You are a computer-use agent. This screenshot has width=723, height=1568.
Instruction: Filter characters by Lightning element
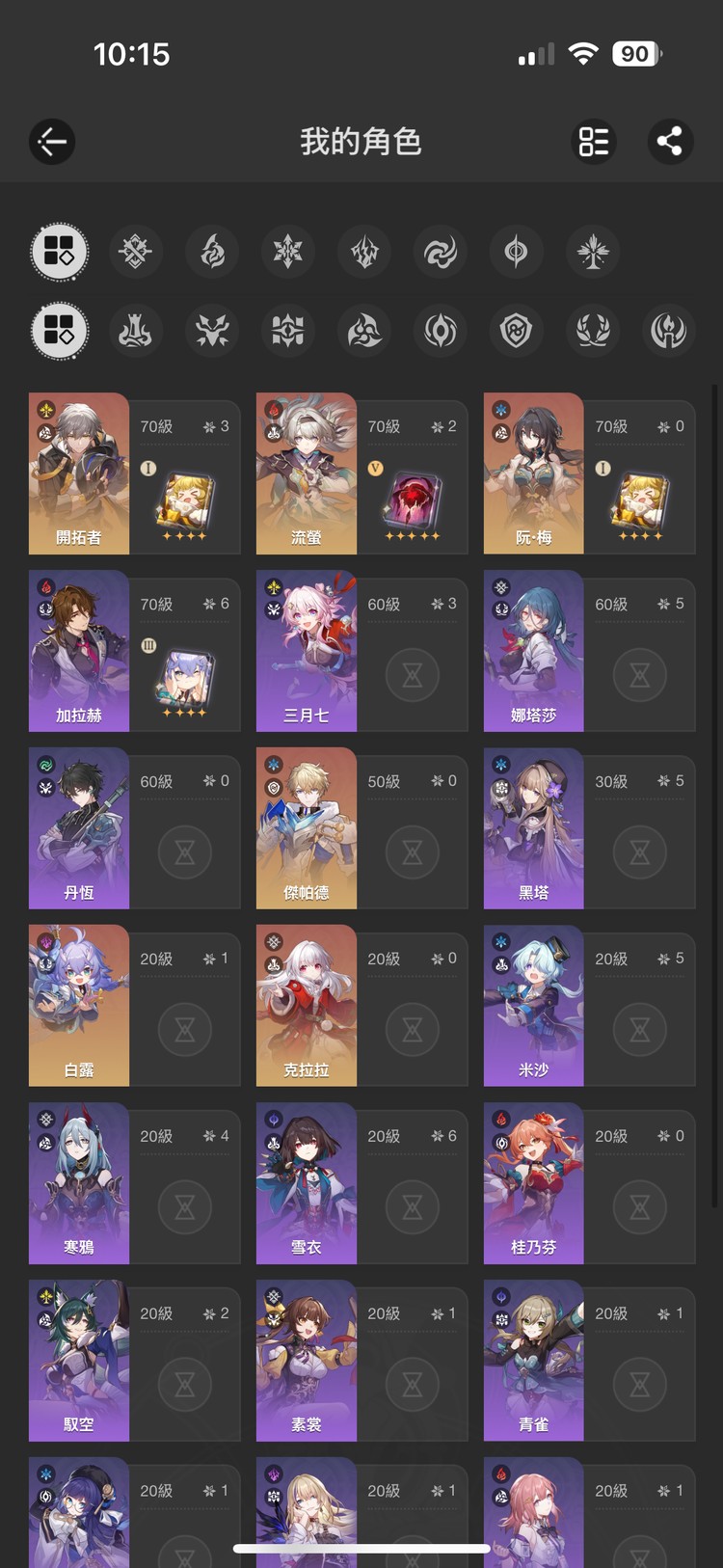(364, 253)
